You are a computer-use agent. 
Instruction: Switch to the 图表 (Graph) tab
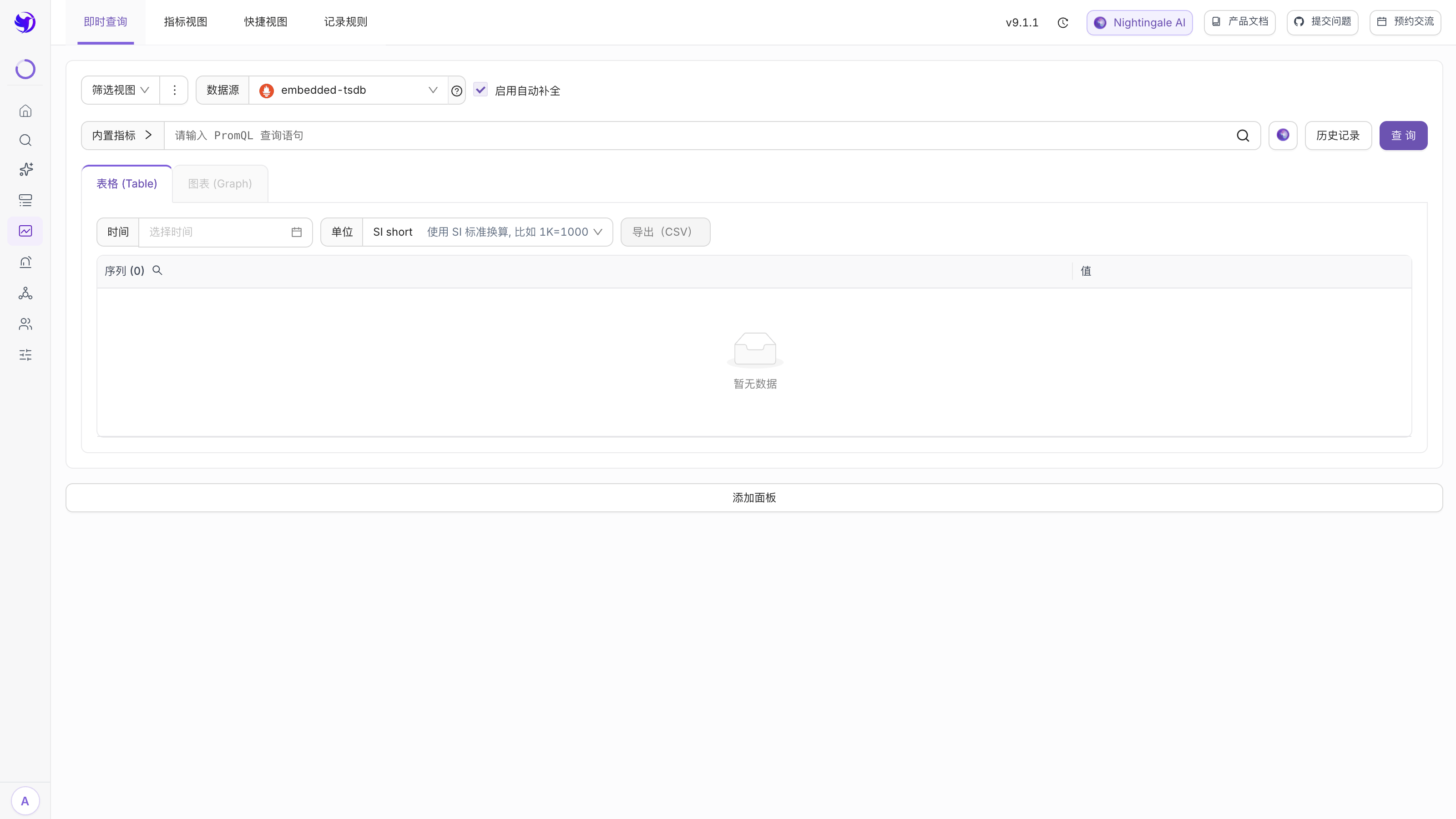(x=220, y=184)
